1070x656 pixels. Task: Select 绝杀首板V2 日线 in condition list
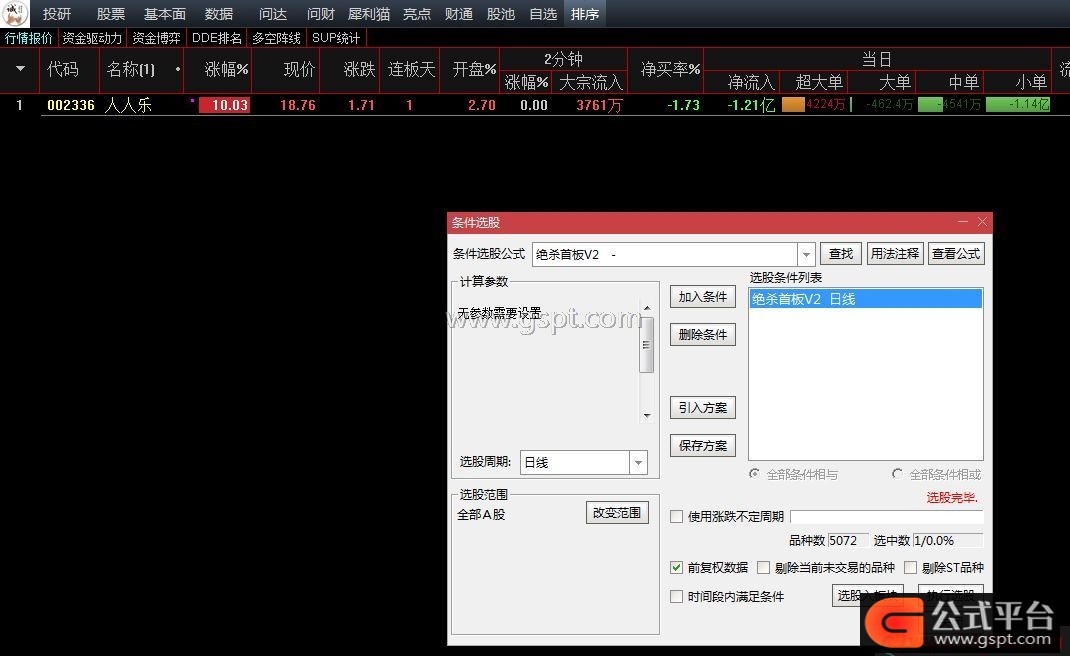click(x=866, y=299)
